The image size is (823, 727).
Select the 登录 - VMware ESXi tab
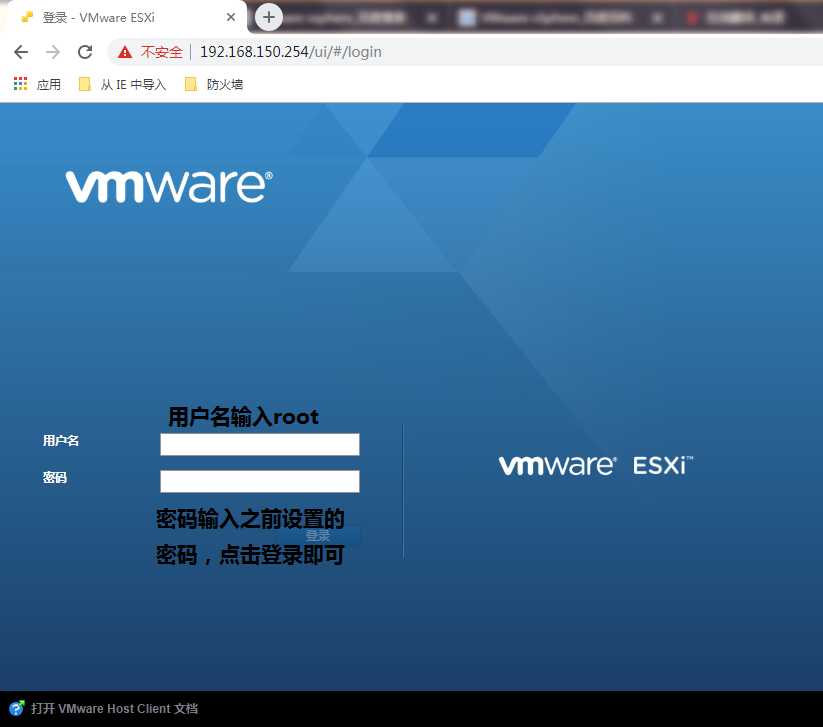click(123, 17)
